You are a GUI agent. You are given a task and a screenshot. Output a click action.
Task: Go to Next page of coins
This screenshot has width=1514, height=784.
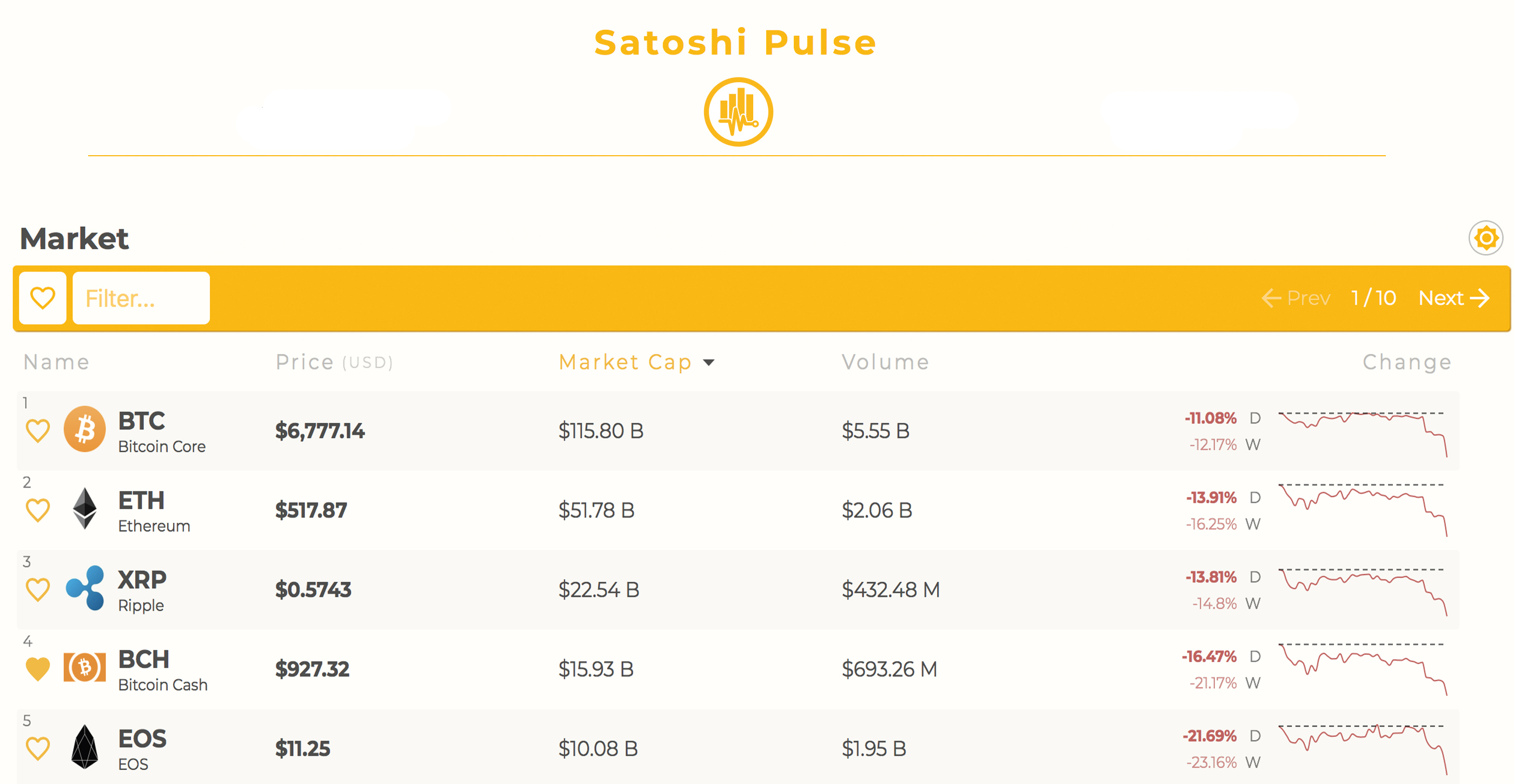click(x=1454, y=298)
